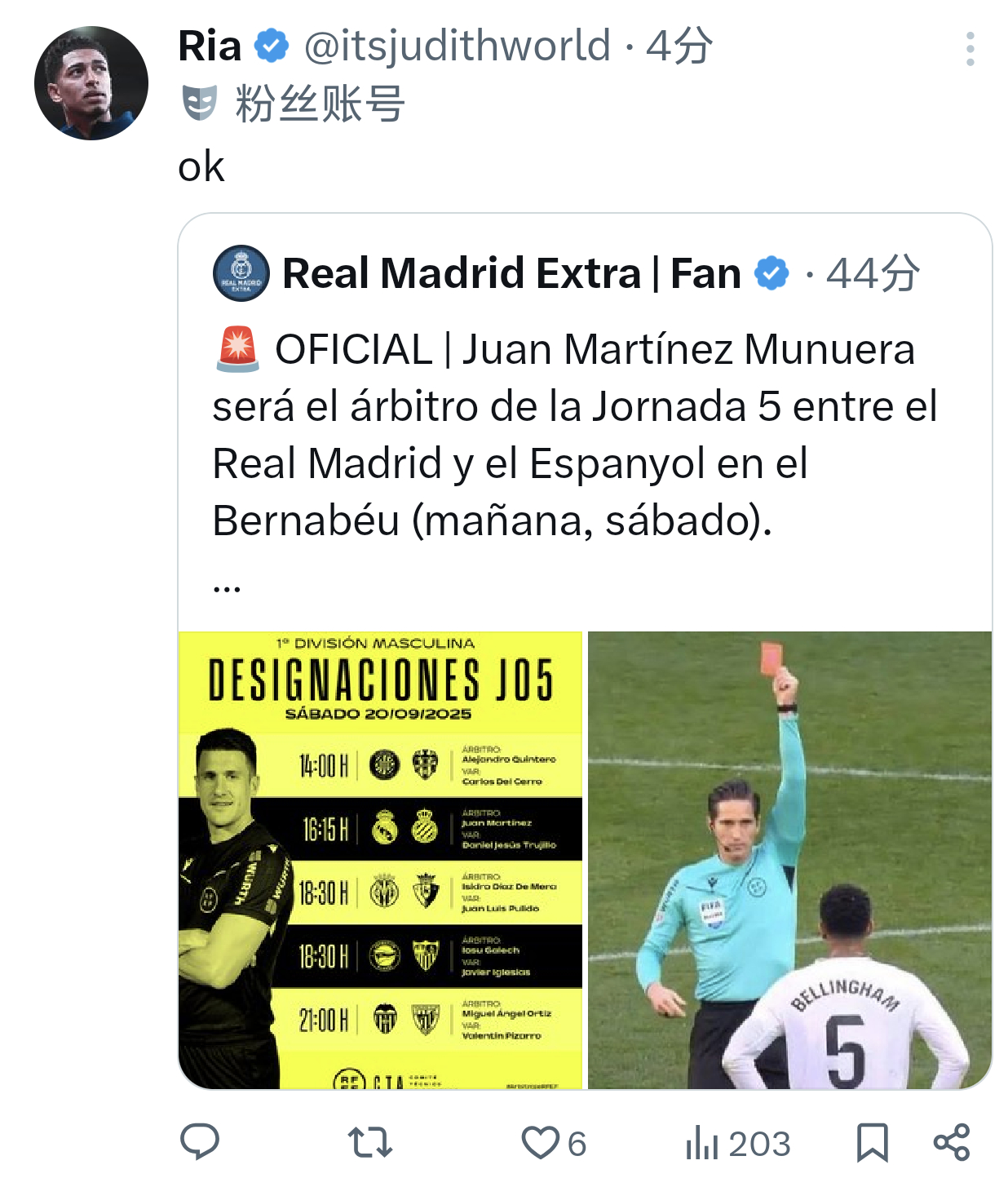Image resolution: width=1008 pixels, height=1187 pixels.
Task: View tweet analytics bar chart icon
Action: (x=701, y=1142)
